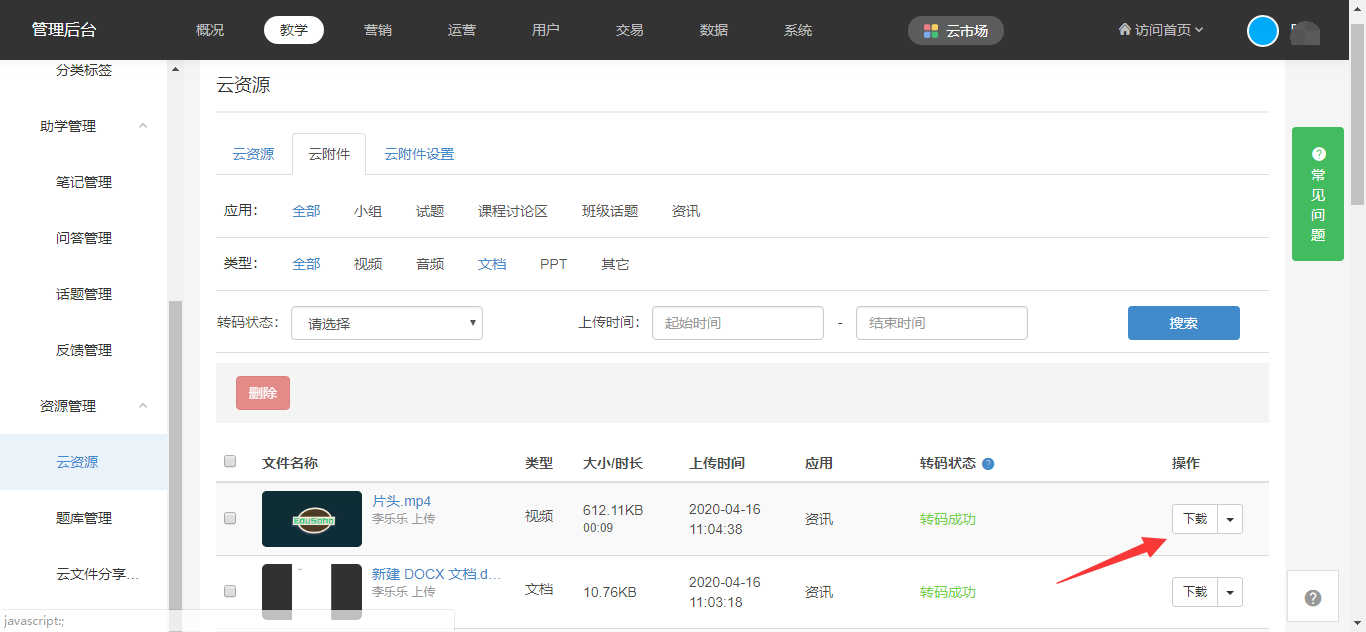Click the red 删除 button
Viewport: 1366px width, 632px height.
tap(263, 393)
